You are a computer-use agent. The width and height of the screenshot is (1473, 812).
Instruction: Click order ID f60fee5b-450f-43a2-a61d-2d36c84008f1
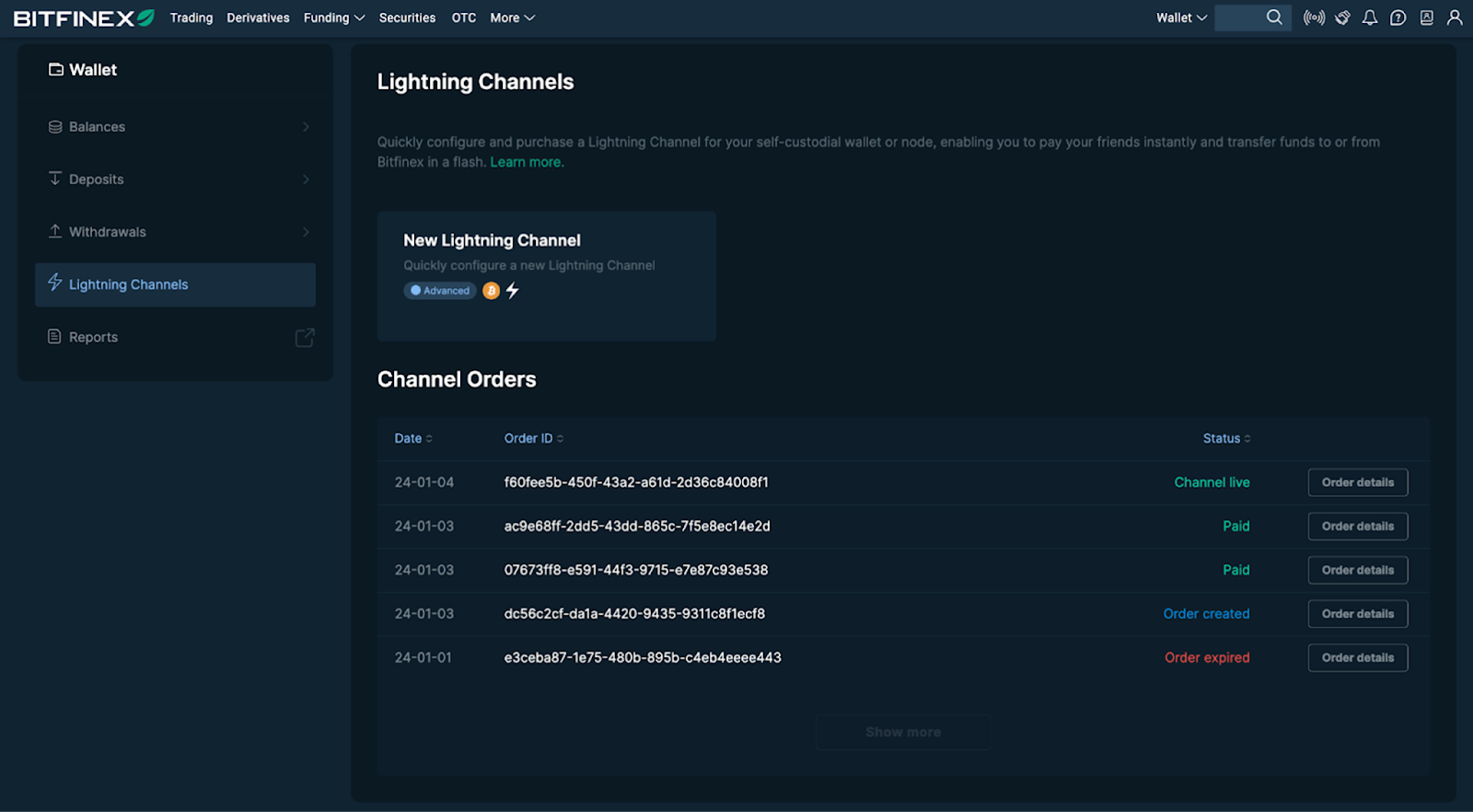tap(636, 482)
